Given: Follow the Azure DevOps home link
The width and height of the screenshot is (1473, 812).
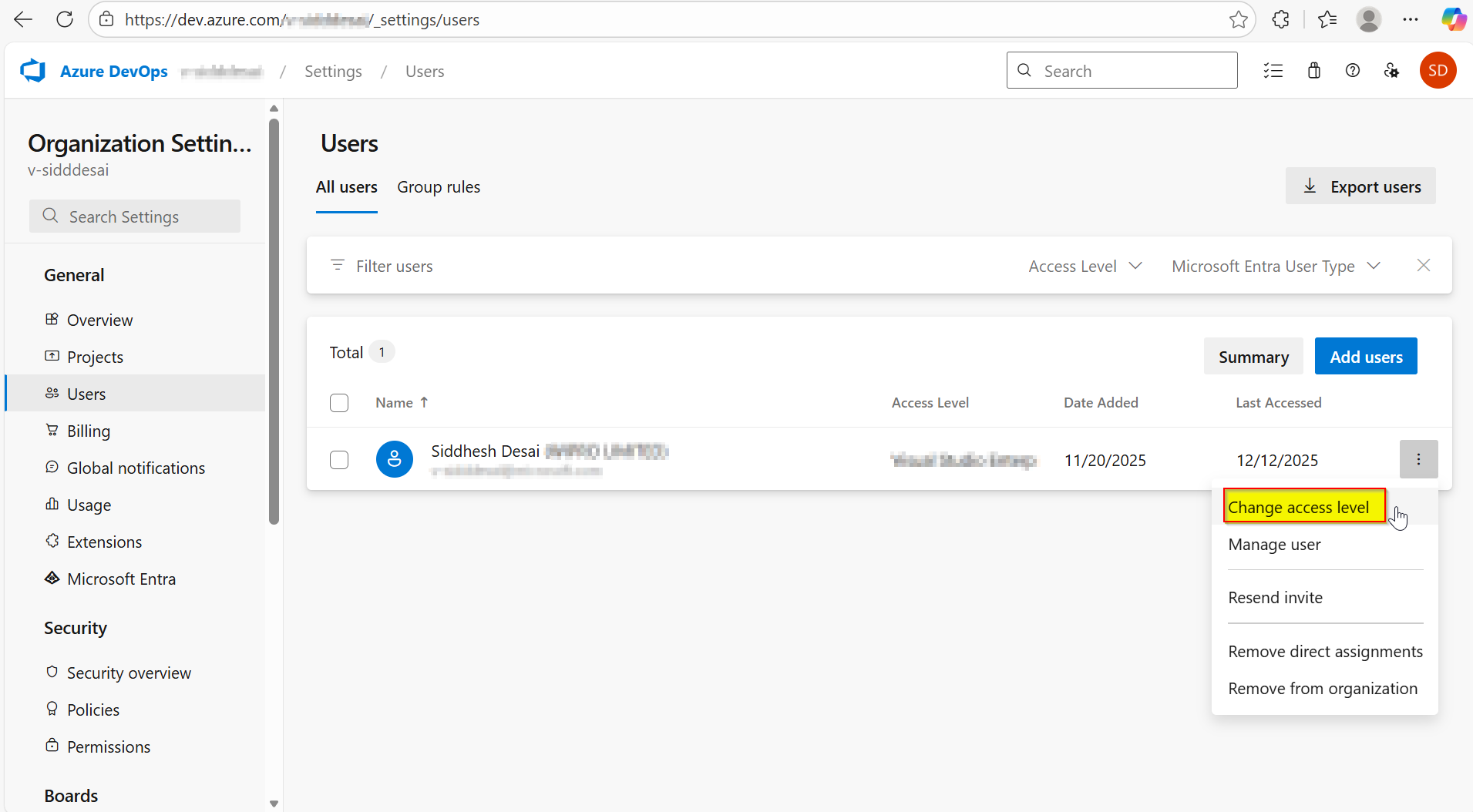Looking at the screenshot, I should tap(114, 72).
